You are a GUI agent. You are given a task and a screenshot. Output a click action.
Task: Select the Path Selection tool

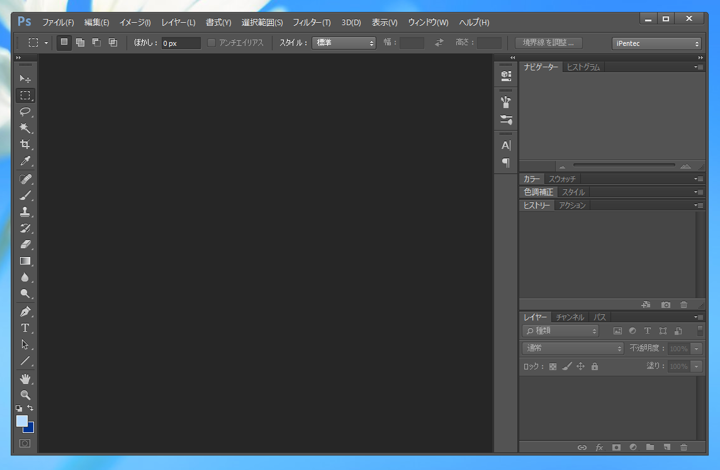point(25,344)
